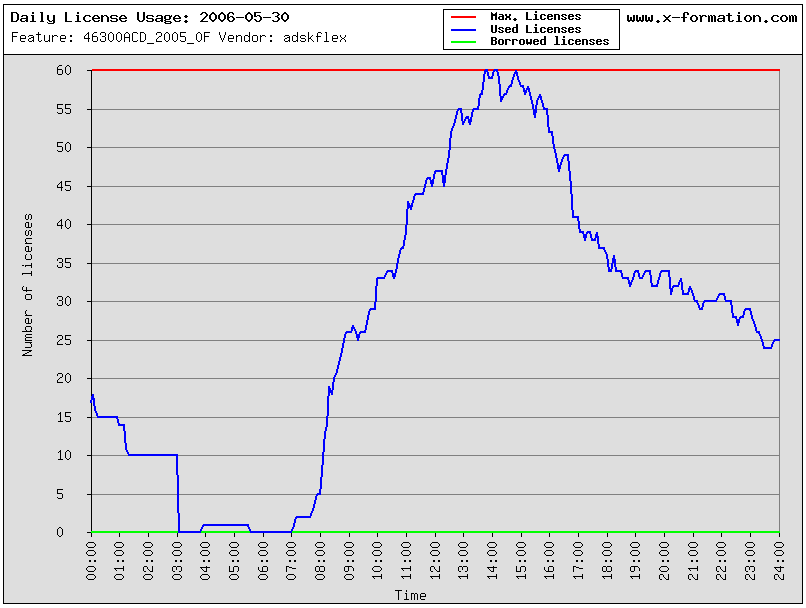Click the y-axis value 10
The image size is (806, 608).
(64, 455)
